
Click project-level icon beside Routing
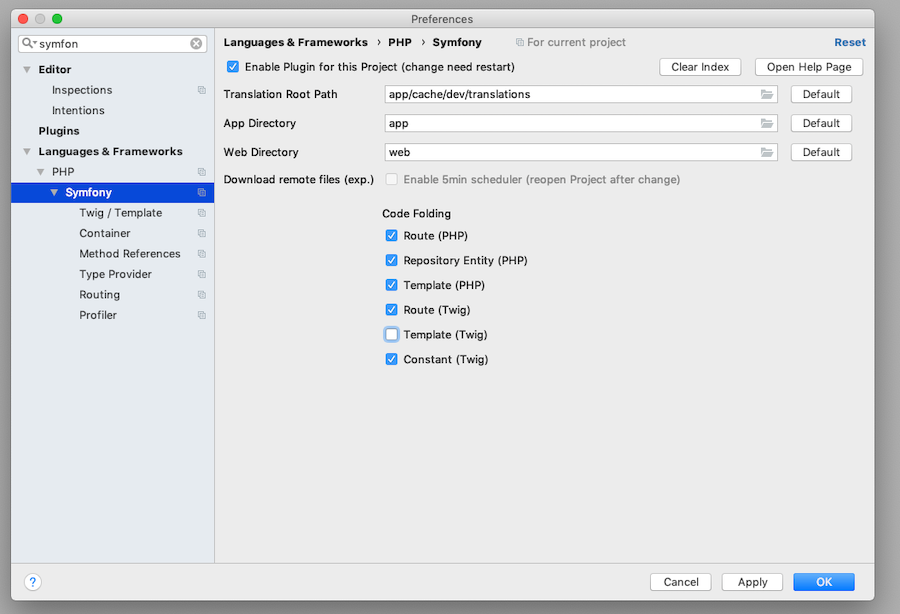tap(201, 294)
